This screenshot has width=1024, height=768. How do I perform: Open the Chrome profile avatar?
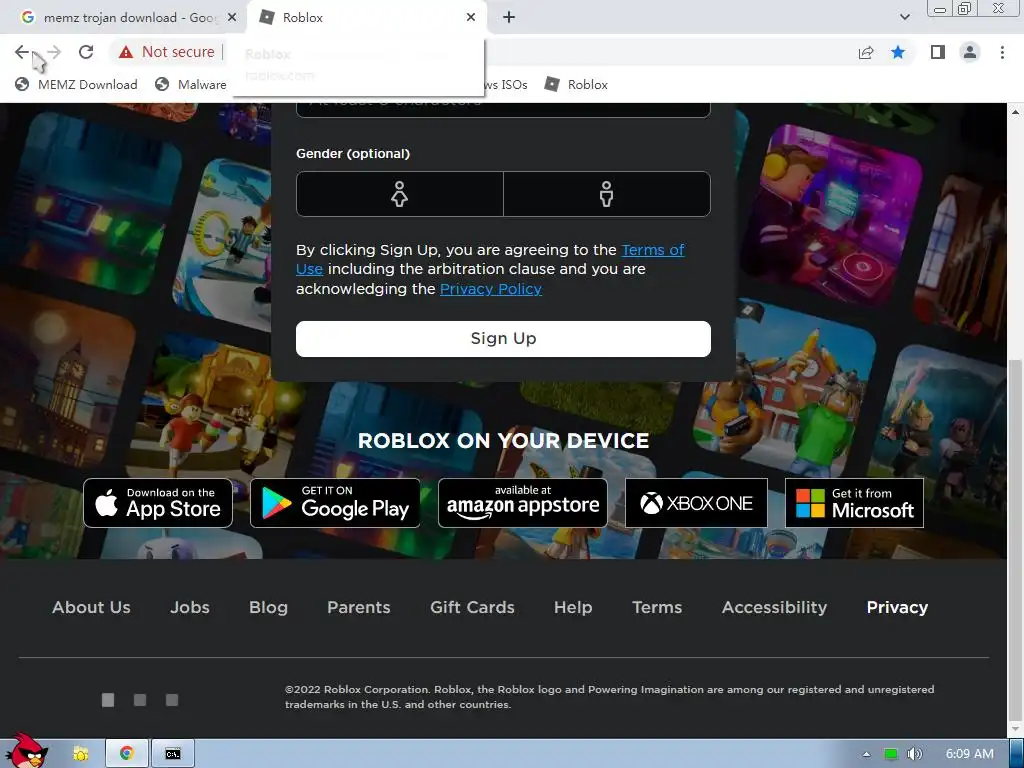click(x=970, y=52)
